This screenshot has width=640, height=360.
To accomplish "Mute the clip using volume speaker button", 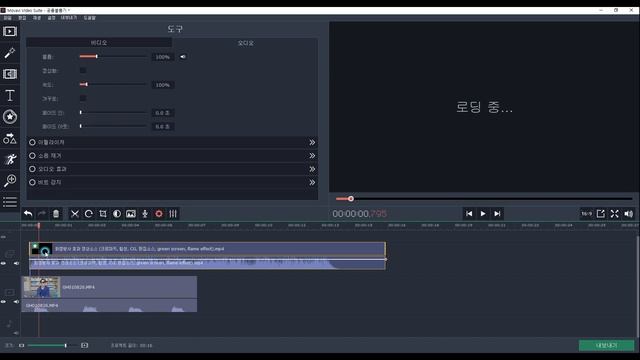I will (183, 57).
